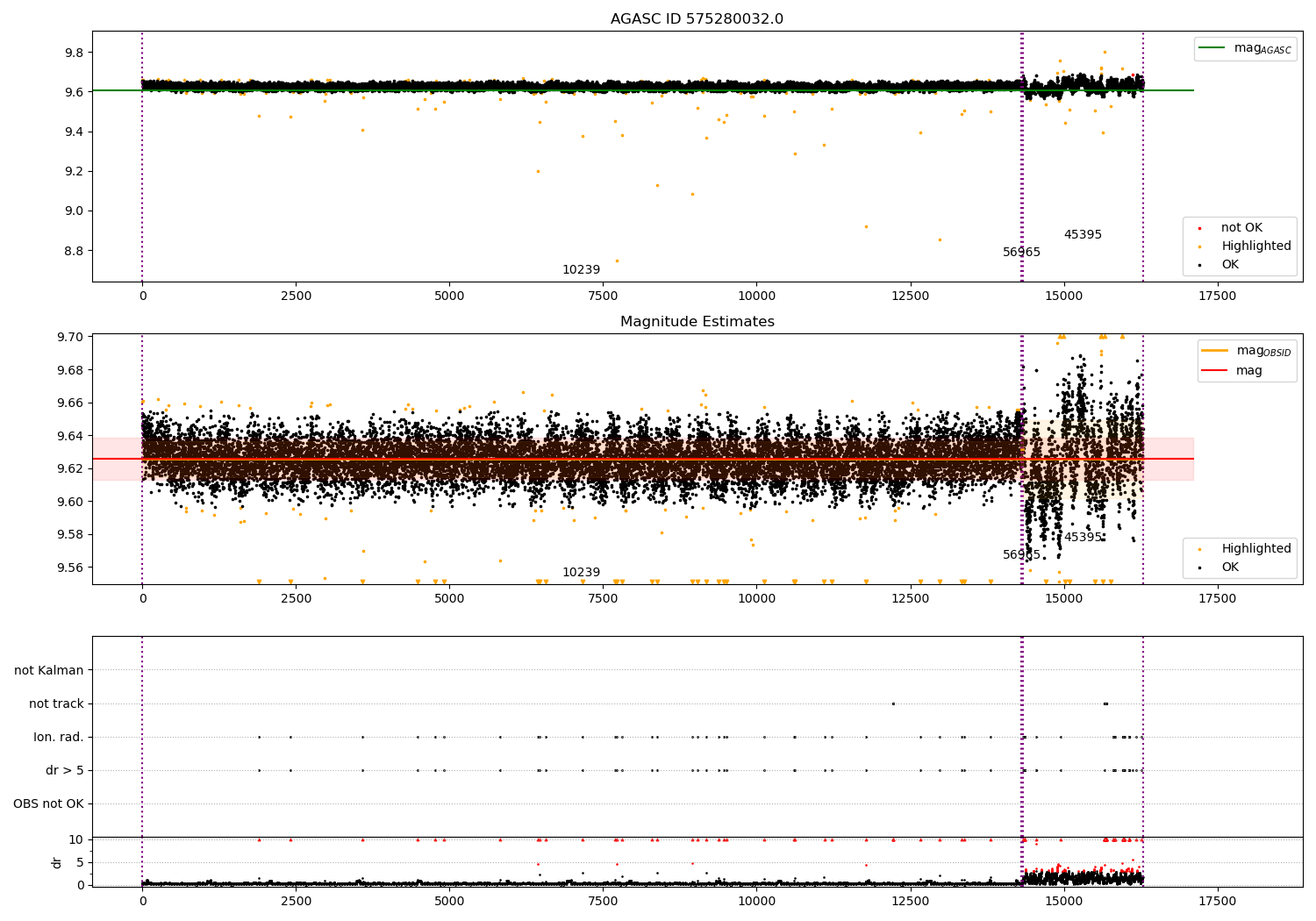Click the 'not track' row label

click(56, 704)
